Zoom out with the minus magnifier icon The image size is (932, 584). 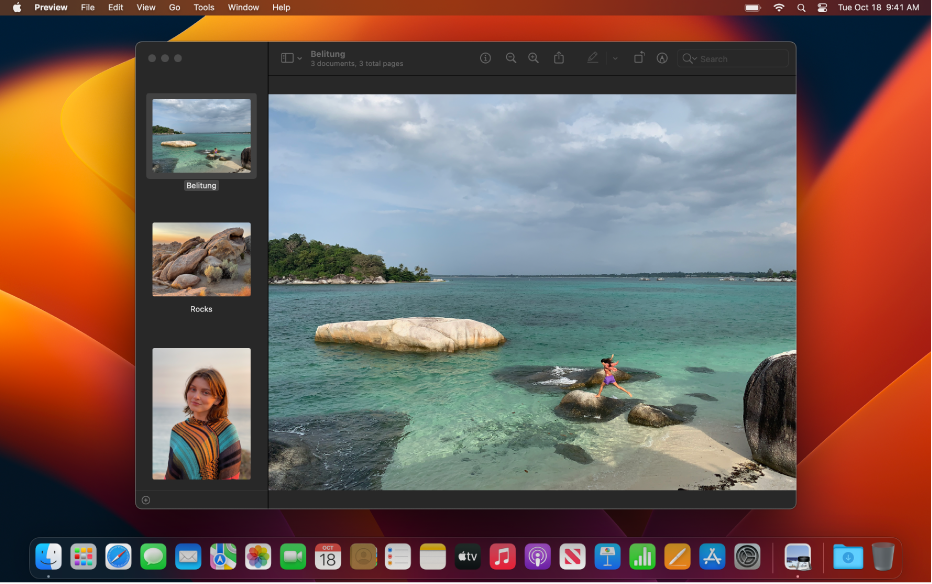tap(510, 58)
